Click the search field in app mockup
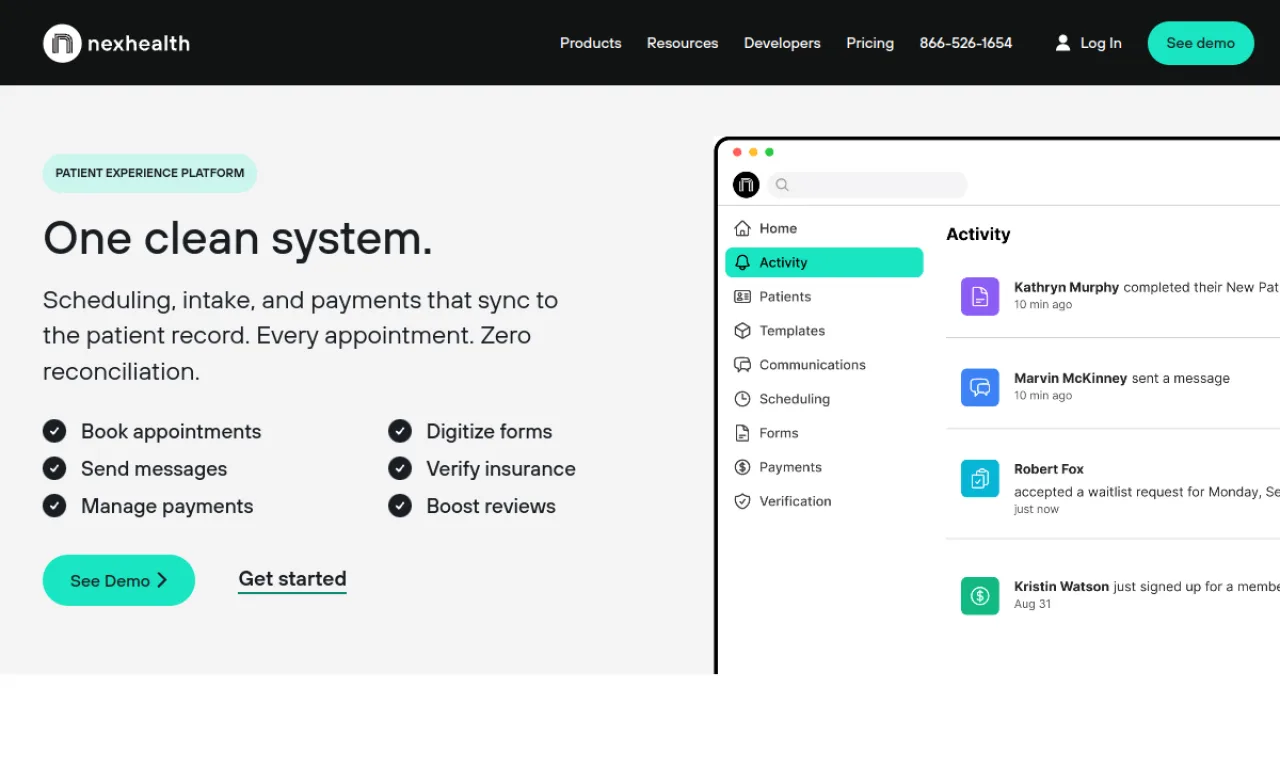The image size is (1280, 768). [867, 185]
